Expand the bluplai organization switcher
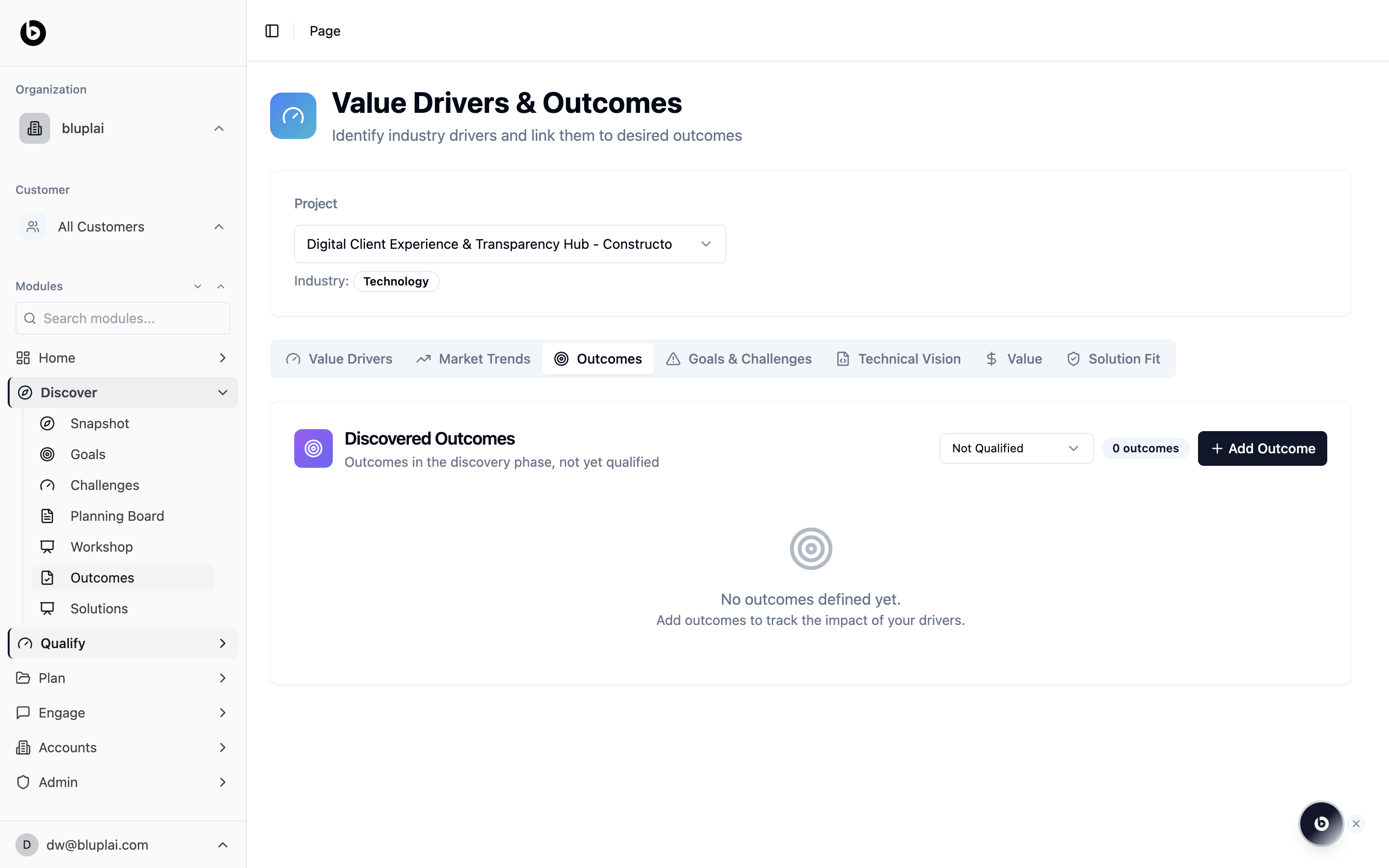The width and height of the screenshot is (1389, 868). pyautogui.click(x=122, y=129)
